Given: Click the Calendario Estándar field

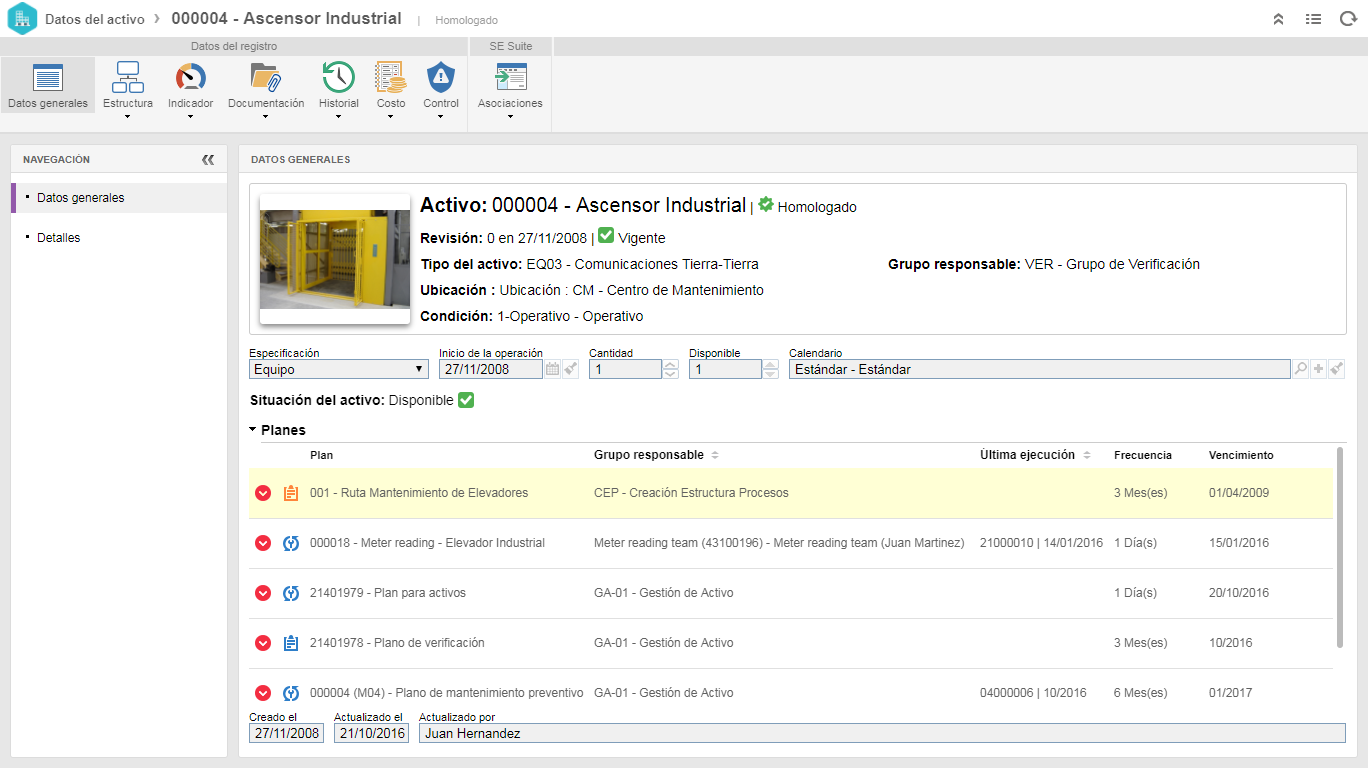Looking at the screenshot, I should (x=1039, y=369).
